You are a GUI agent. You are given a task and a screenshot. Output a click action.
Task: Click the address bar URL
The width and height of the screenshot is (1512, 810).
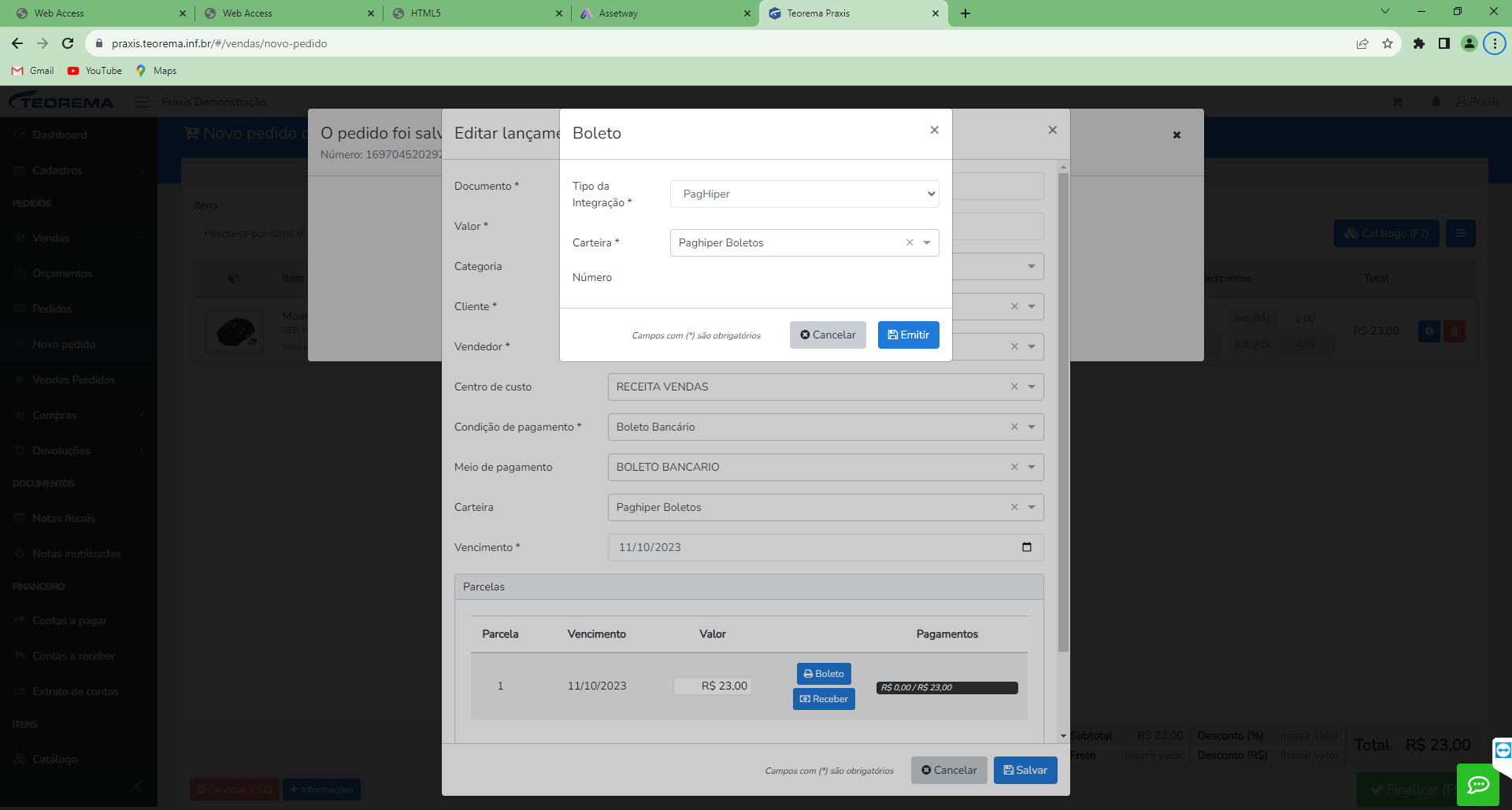click(x=219, y=43)
